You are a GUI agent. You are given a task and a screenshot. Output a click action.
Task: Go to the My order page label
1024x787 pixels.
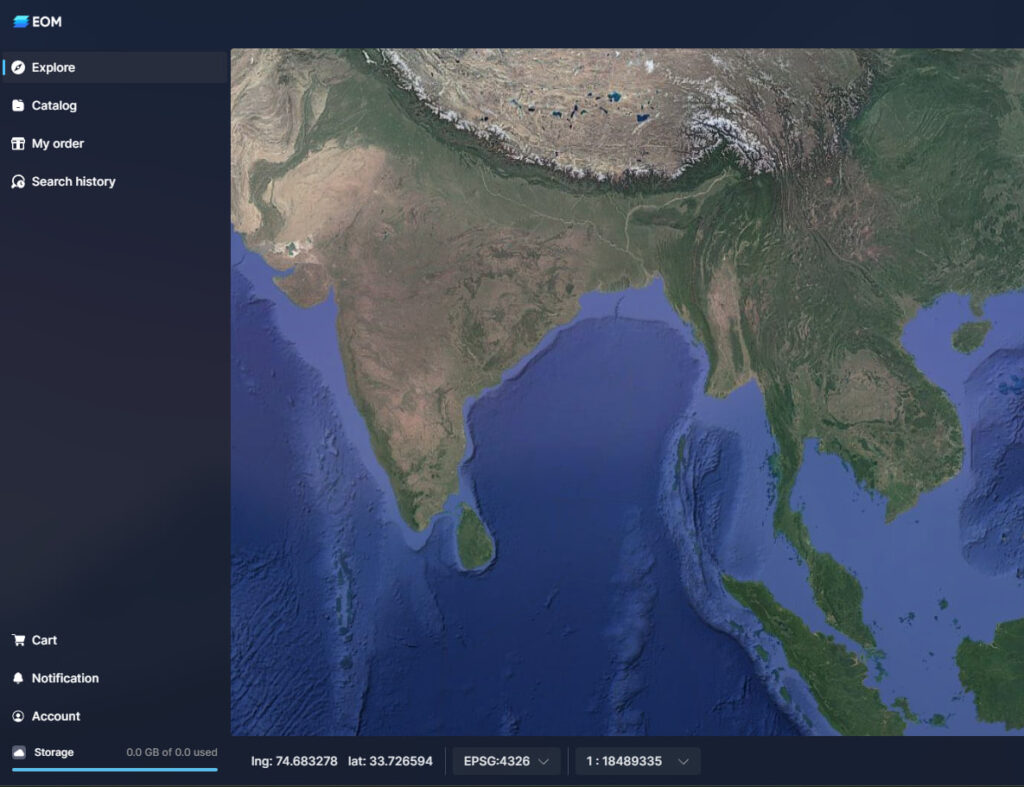(x=58, y=144)
